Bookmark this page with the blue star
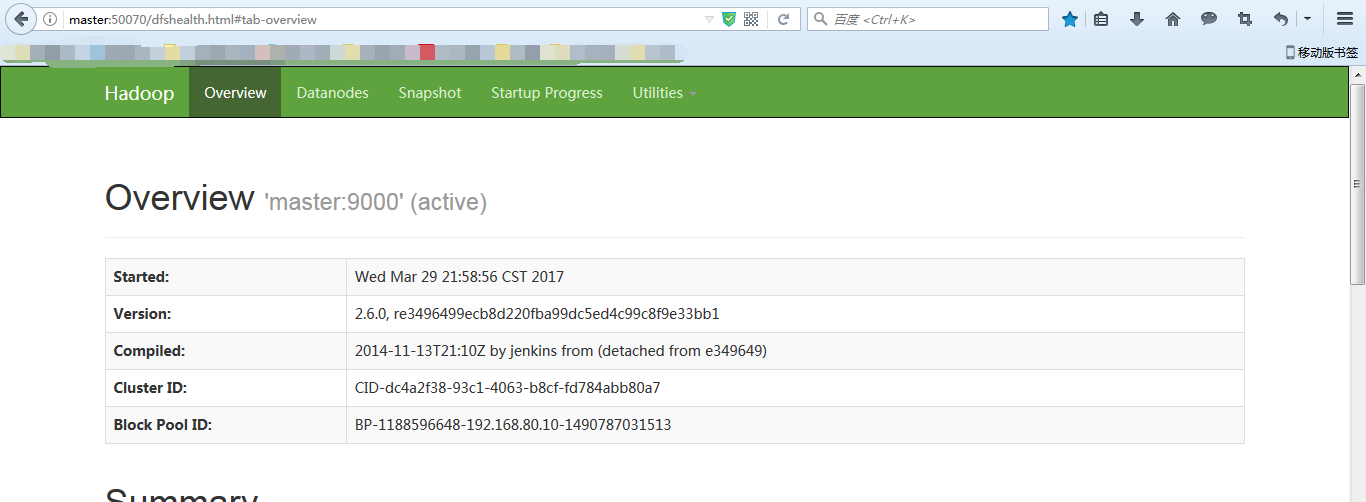 pos(1070,19)
